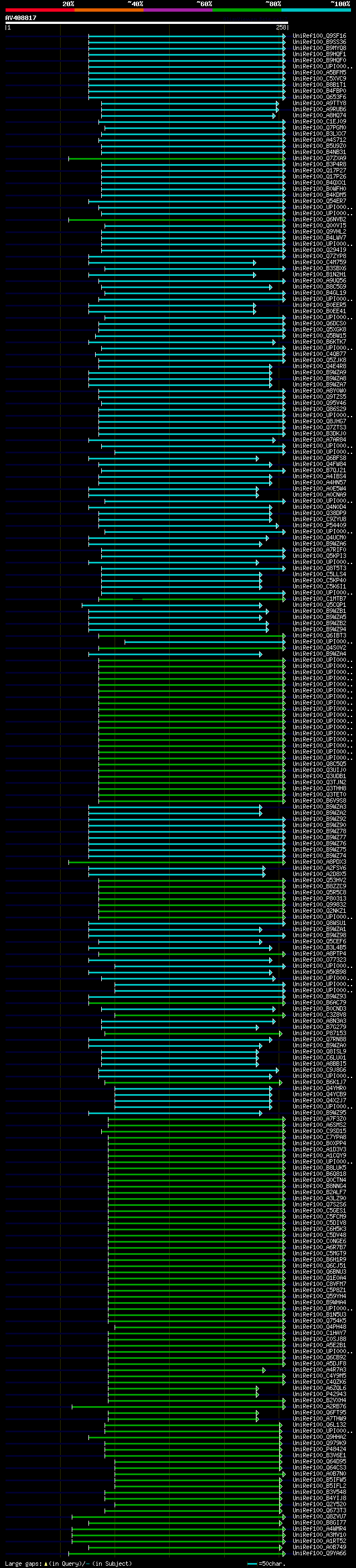Click label UniRef100_O77323
Screen dimensions: 356x1568
pos(319,960)
